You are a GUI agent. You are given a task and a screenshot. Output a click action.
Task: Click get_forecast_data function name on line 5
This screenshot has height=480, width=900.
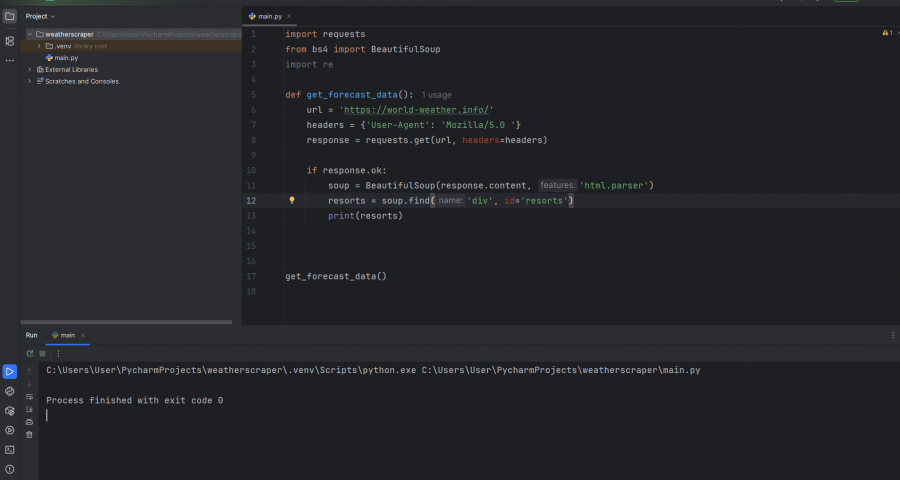pos(352,95)
